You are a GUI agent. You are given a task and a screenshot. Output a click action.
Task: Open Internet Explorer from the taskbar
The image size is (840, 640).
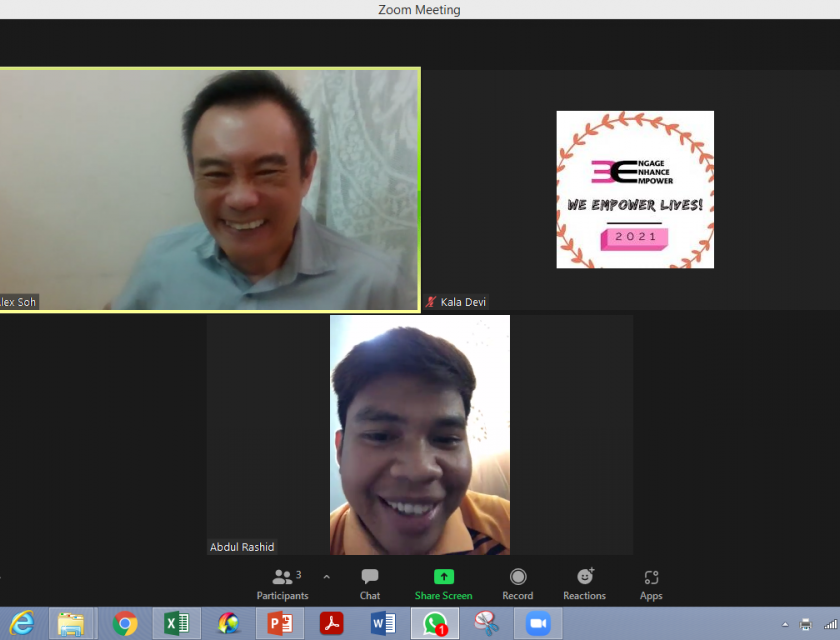pos(21,624)
